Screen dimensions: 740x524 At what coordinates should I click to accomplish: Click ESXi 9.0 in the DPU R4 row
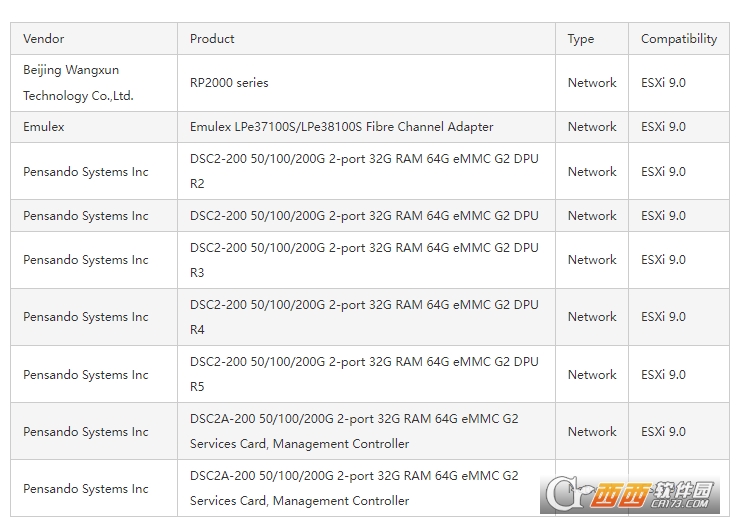pos(663,316)
